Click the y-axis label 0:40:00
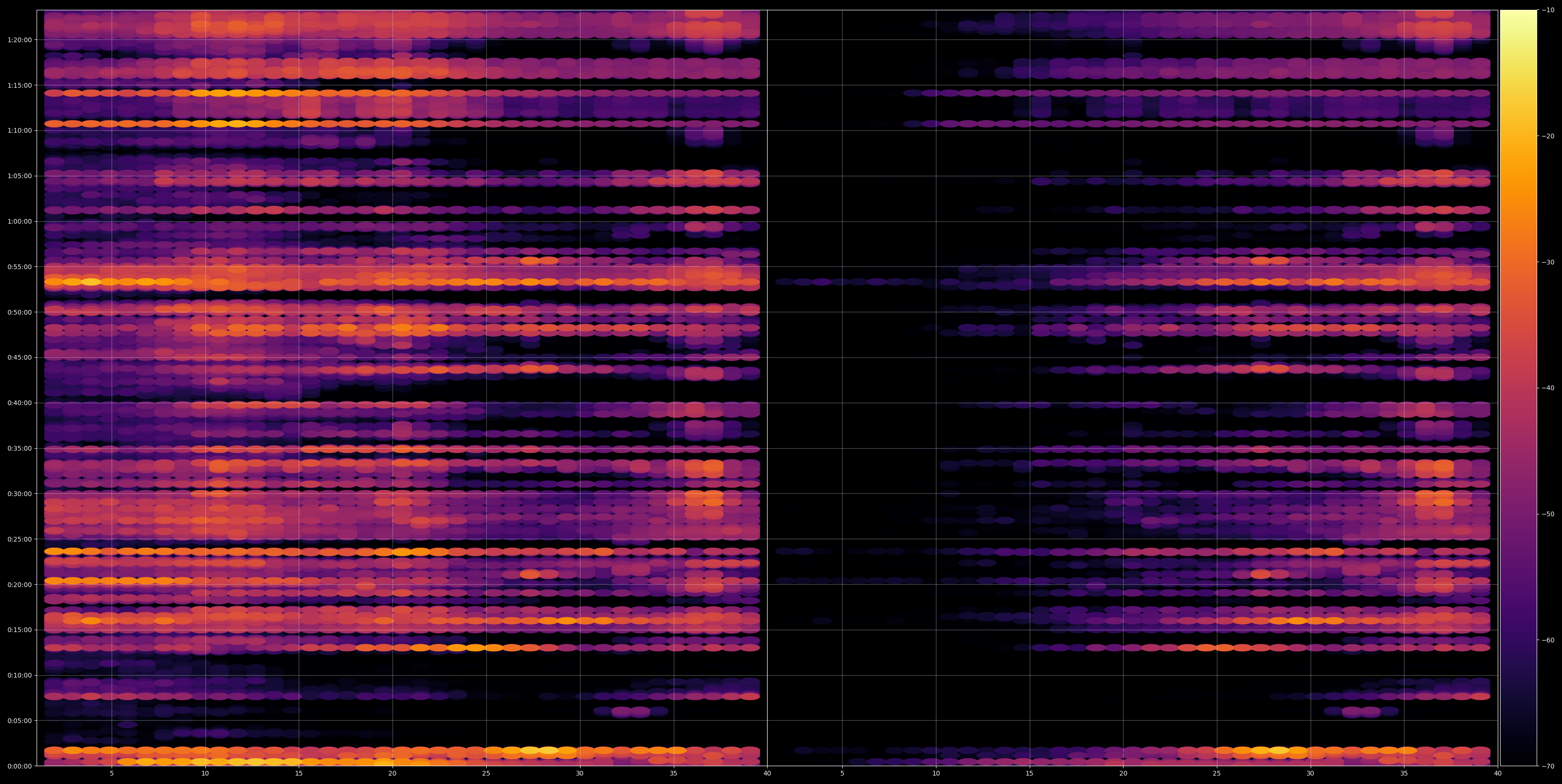The height and width of the screenshot is (784, 1562). 19,403
